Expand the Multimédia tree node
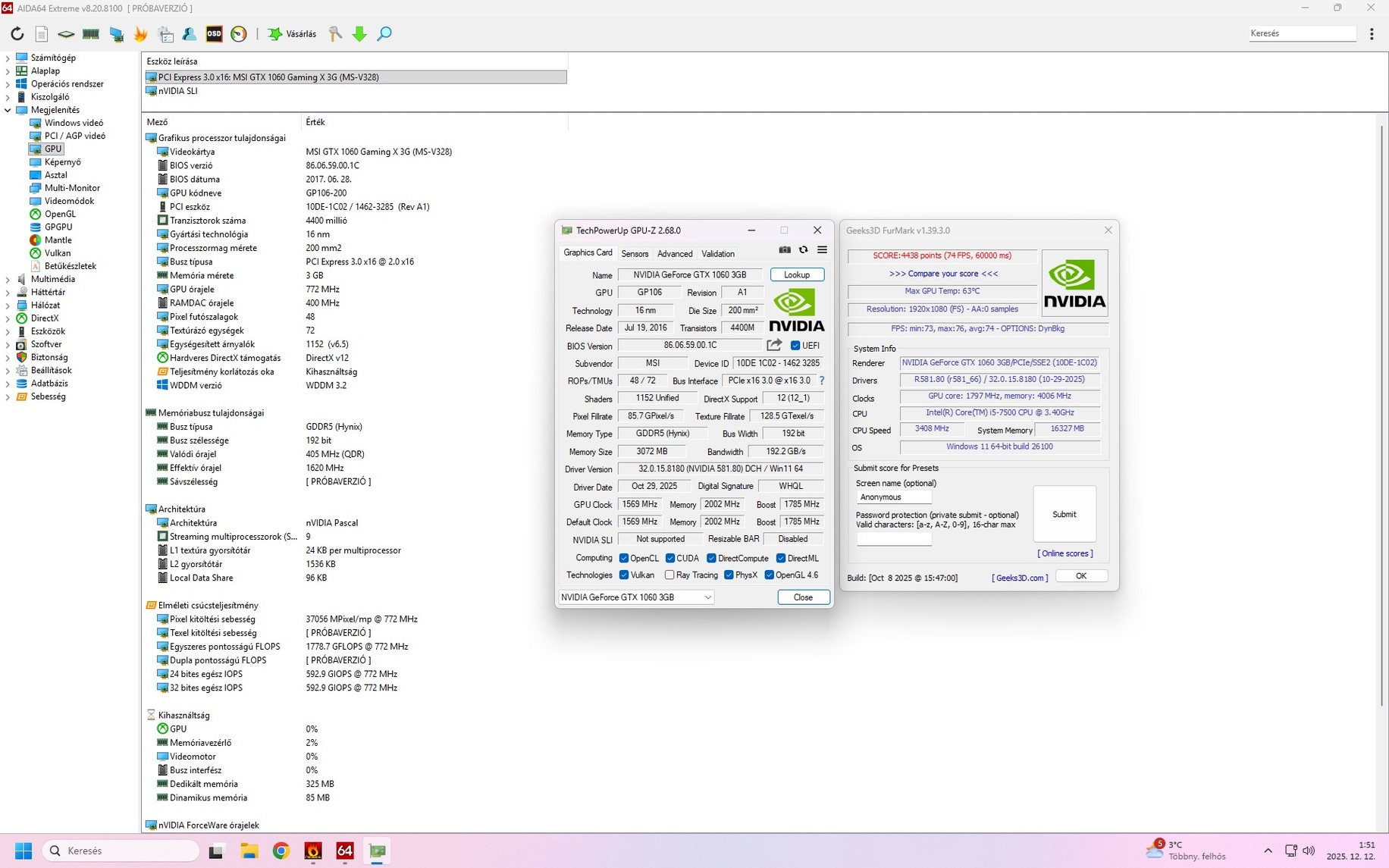The width and height of the screenshot is (1389, 868). (8, 280)
